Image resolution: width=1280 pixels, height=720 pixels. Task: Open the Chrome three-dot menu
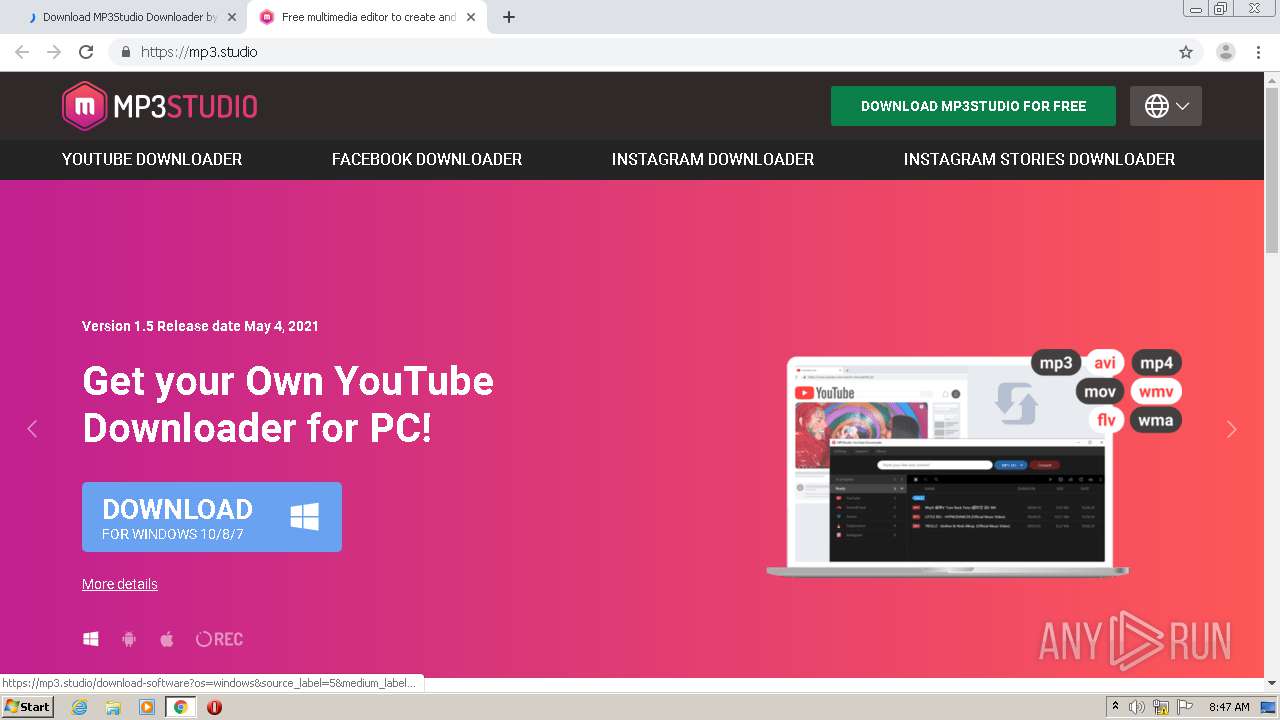click(x=1258, y=52)
